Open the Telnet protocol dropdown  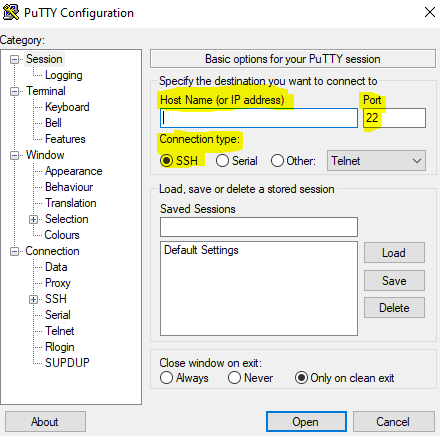(376, 161)
